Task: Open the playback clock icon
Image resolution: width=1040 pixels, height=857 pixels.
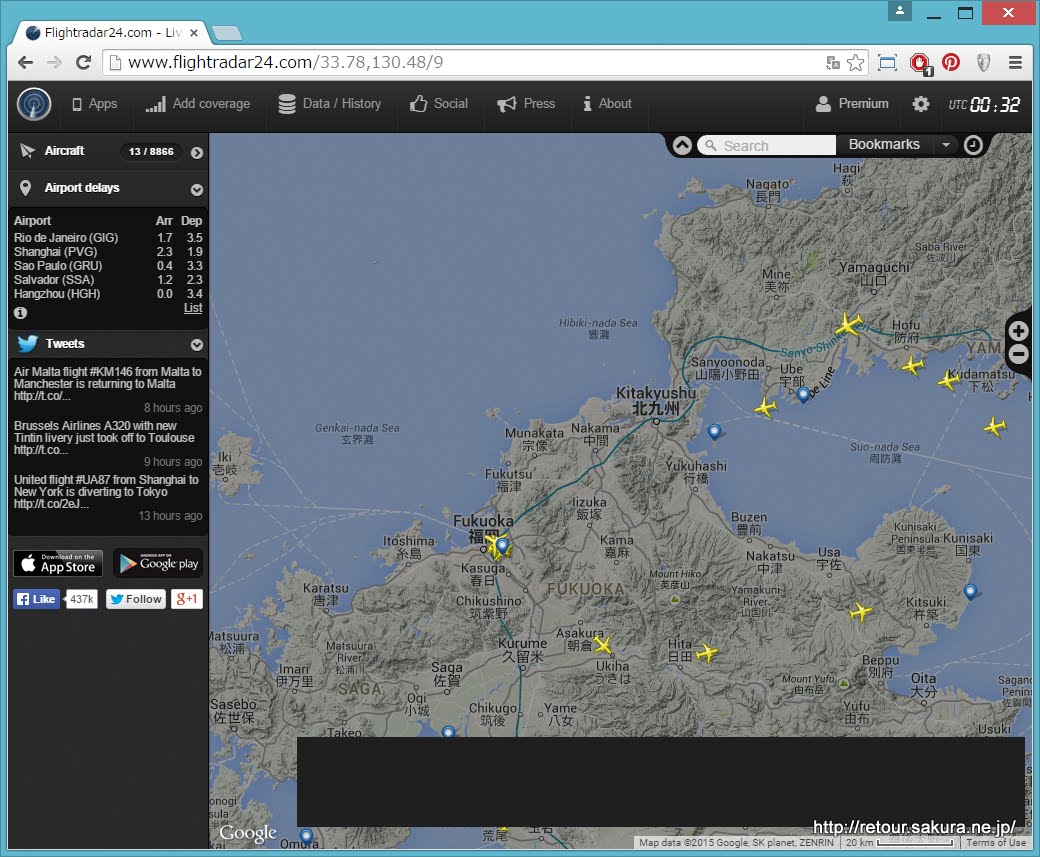Action: [x=973, y=145]
